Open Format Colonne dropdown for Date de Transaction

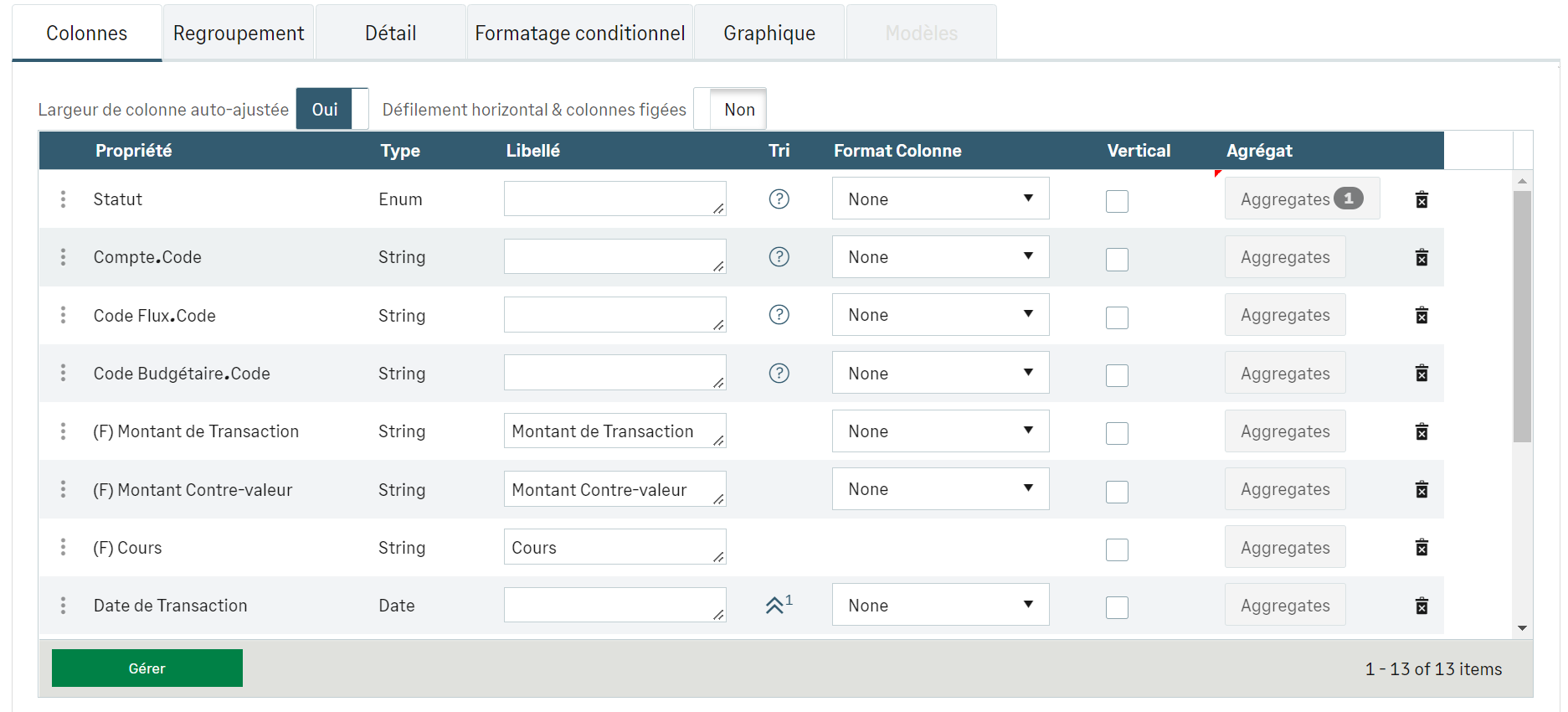(x=939, y=605)
